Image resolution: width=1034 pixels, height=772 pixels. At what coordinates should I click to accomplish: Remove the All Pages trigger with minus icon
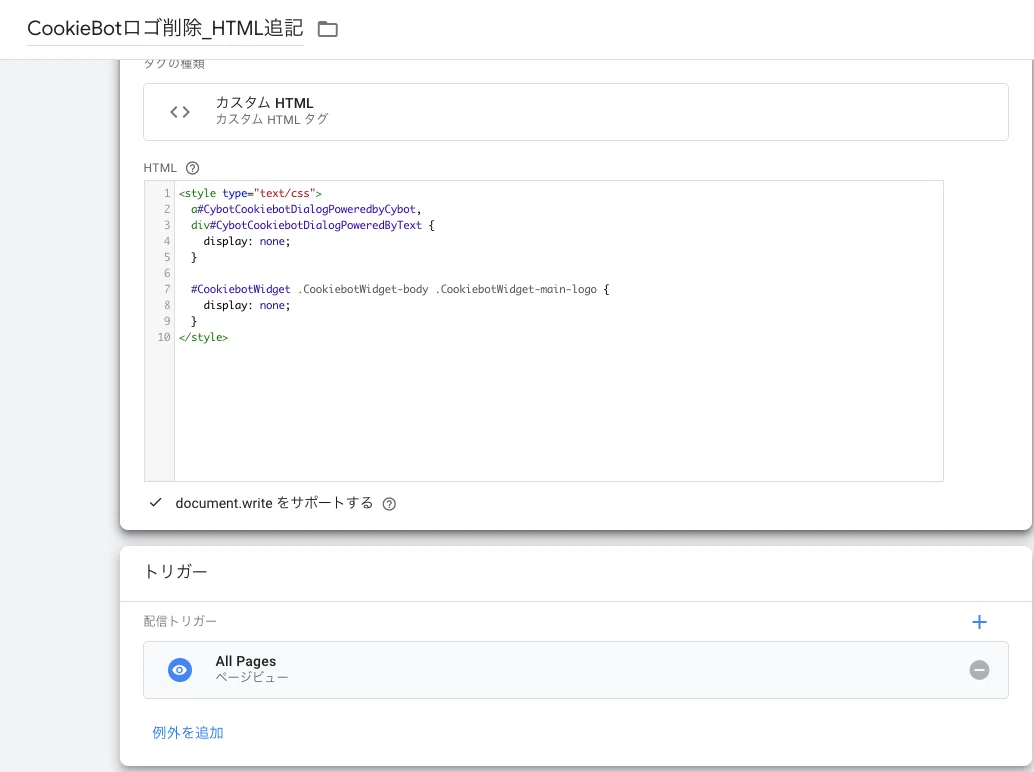coord(979,670)
